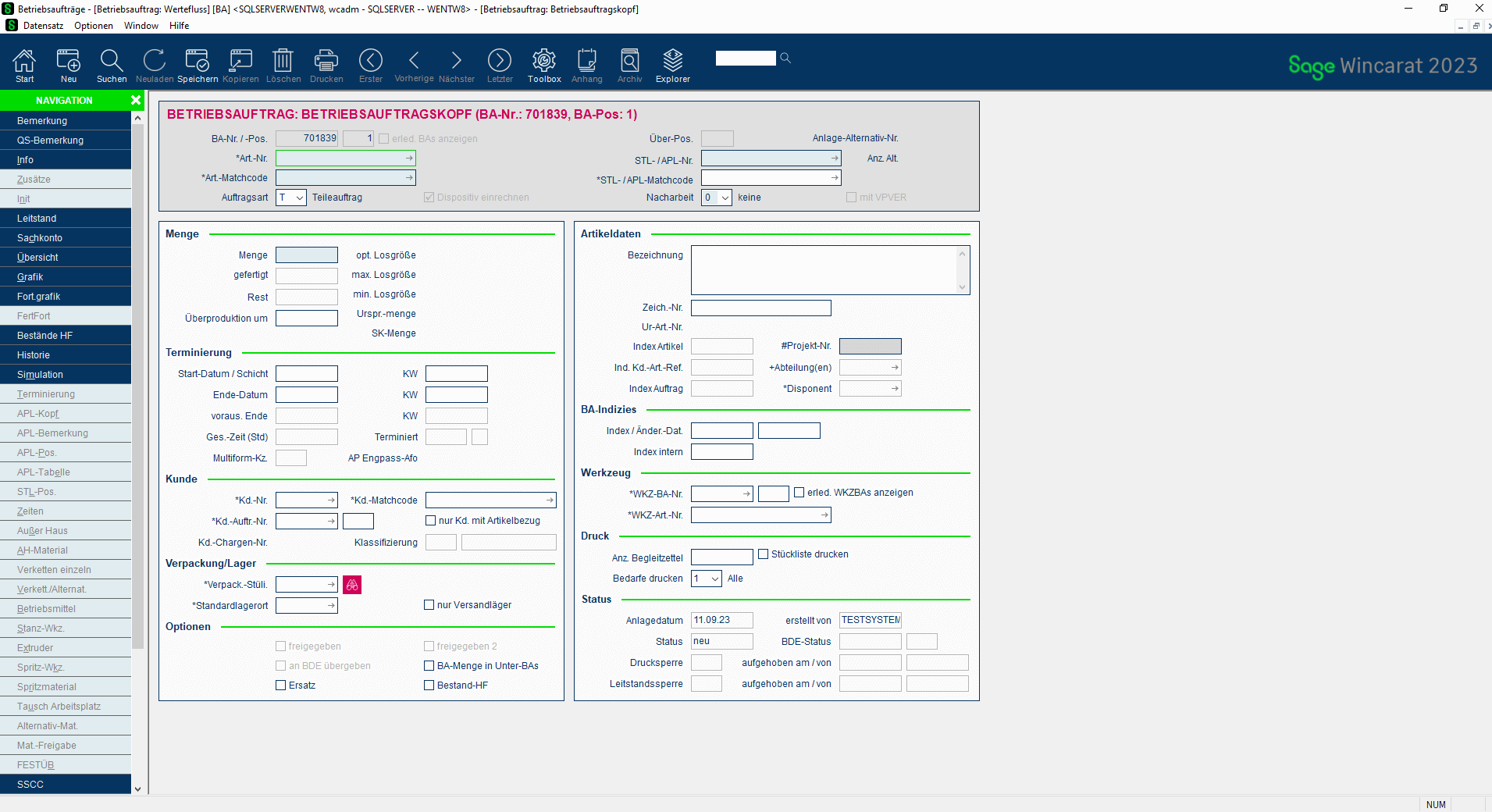This screenshot has width=1492, height=812.
Task: Open the Auftragsart dropdown
Action: point(291,198)
